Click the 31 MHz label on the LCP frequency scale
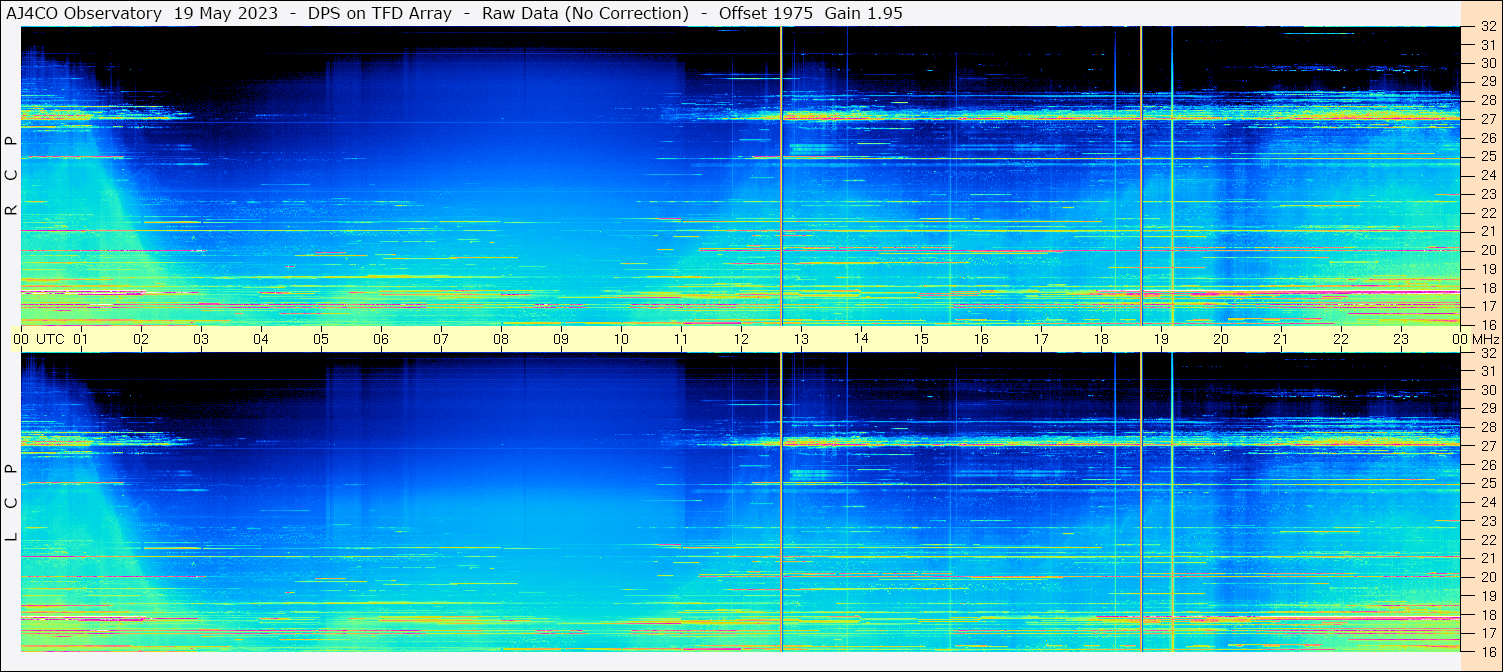Screen dimensions: 1503x672 [x=1488, y=371]
